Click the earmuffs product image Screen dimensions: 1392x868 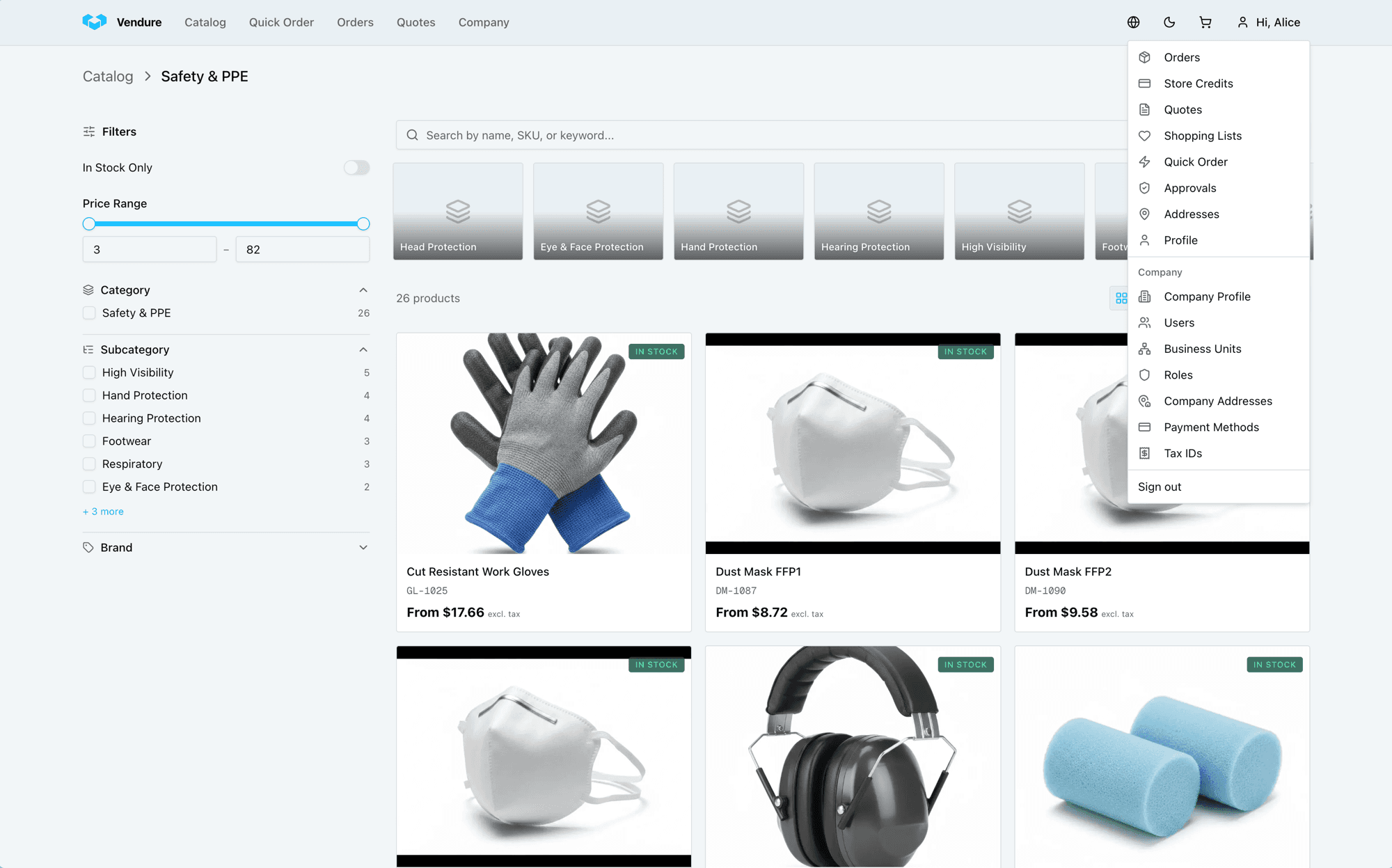point(853,757)
